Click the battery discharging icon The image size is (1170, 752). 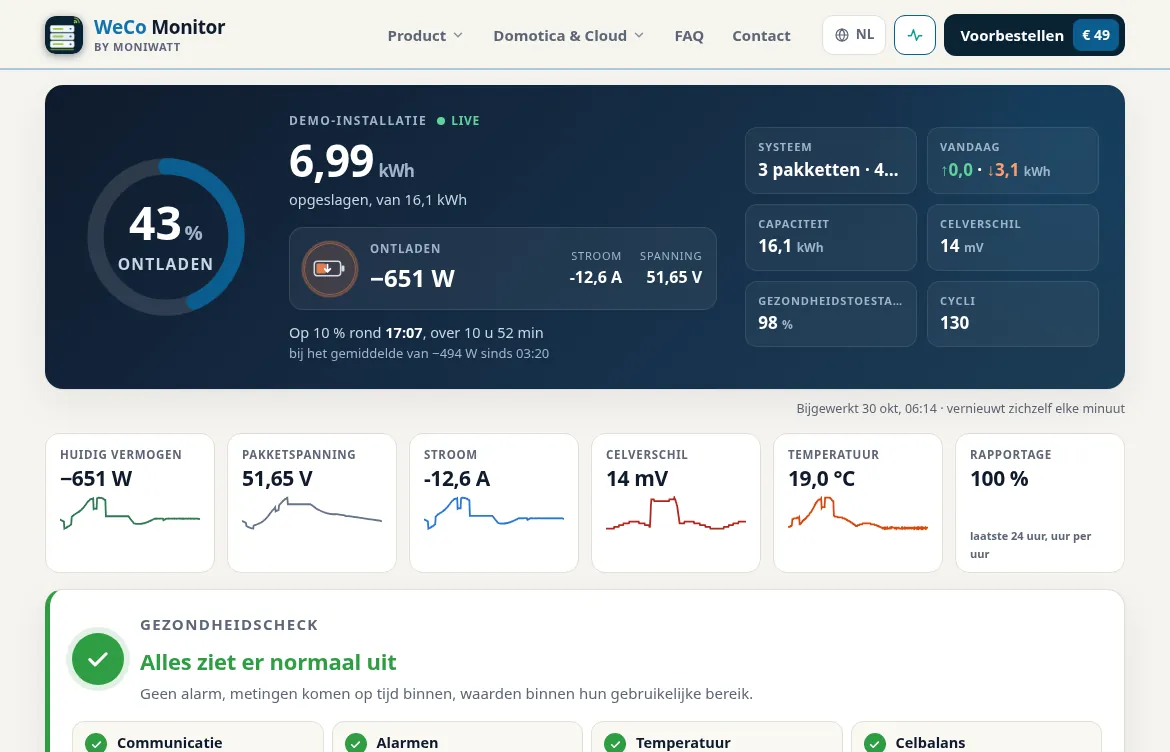pyautogui.click(x=329, y=269)
